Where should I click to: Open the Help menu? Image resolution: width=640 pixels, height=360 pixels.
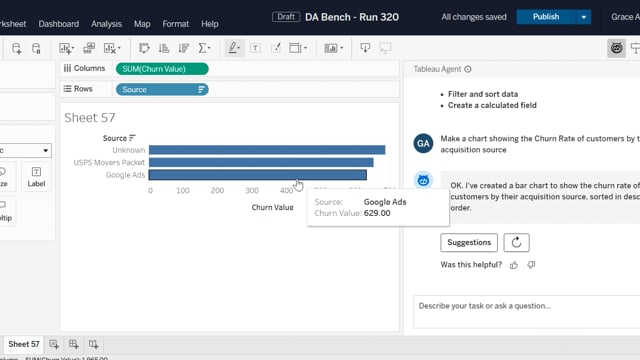[210, 24]
